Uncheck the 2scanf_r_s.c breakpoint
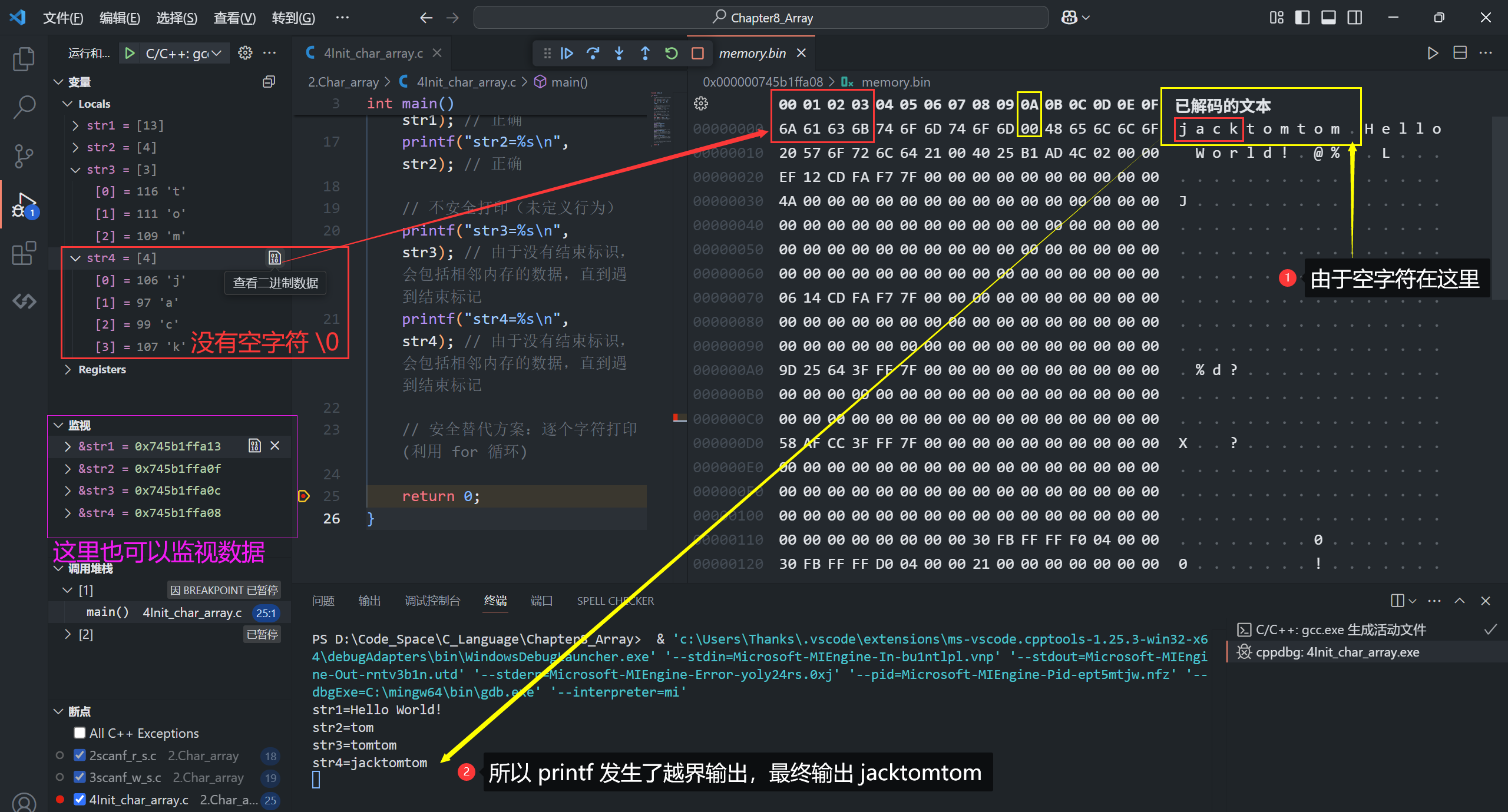Viewport: 1508px width, 812px height. (x=80, y=755)
